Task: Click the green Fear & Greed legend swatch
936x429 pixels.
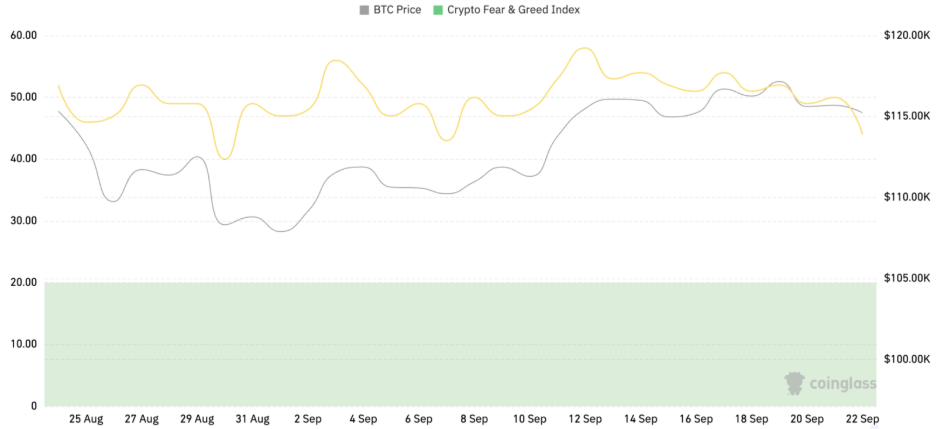Action: 439,10
